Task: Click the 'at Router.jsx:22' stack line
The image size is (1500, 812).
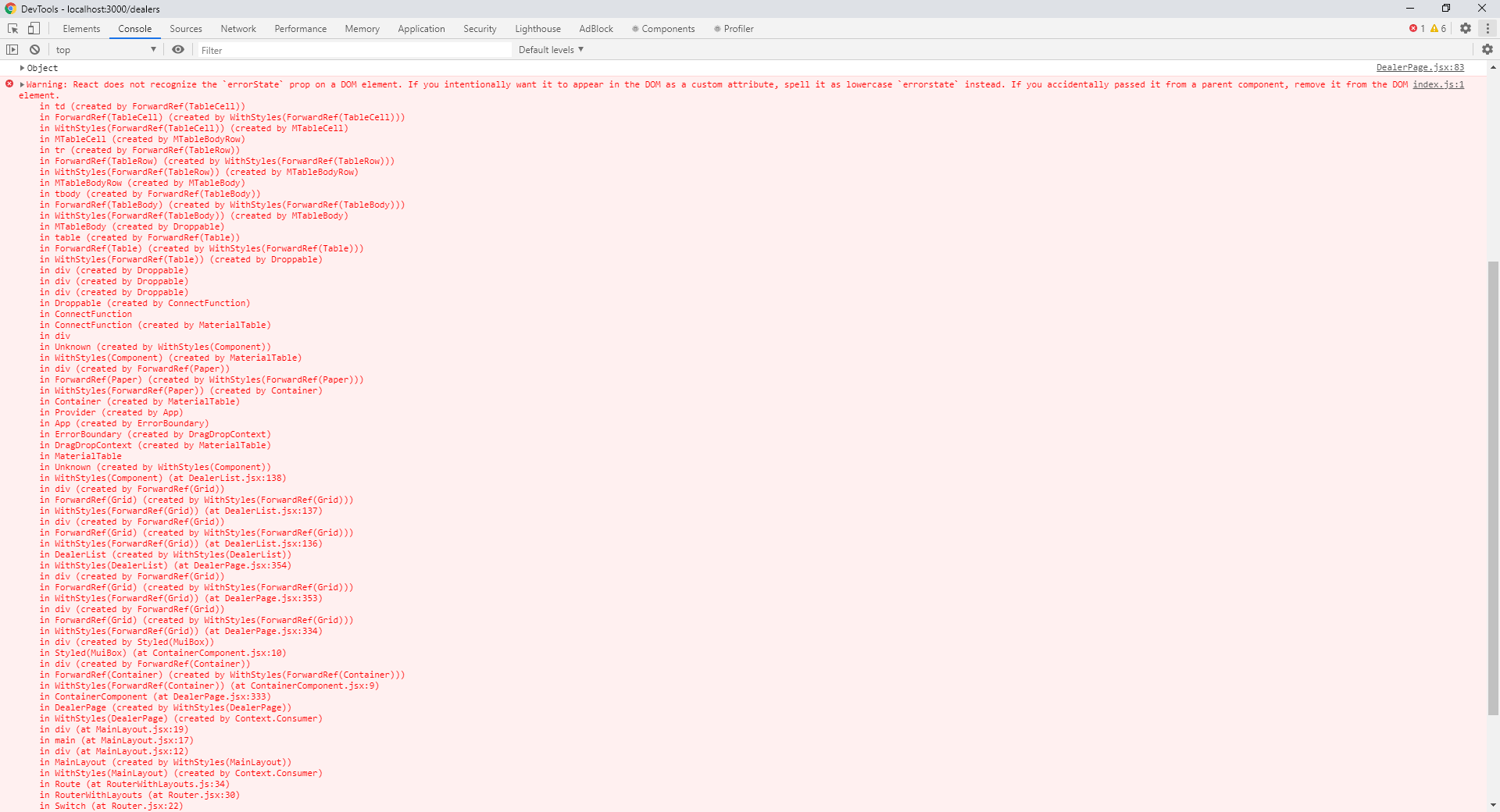Action: pyautogui.click(x=112, y=806)
